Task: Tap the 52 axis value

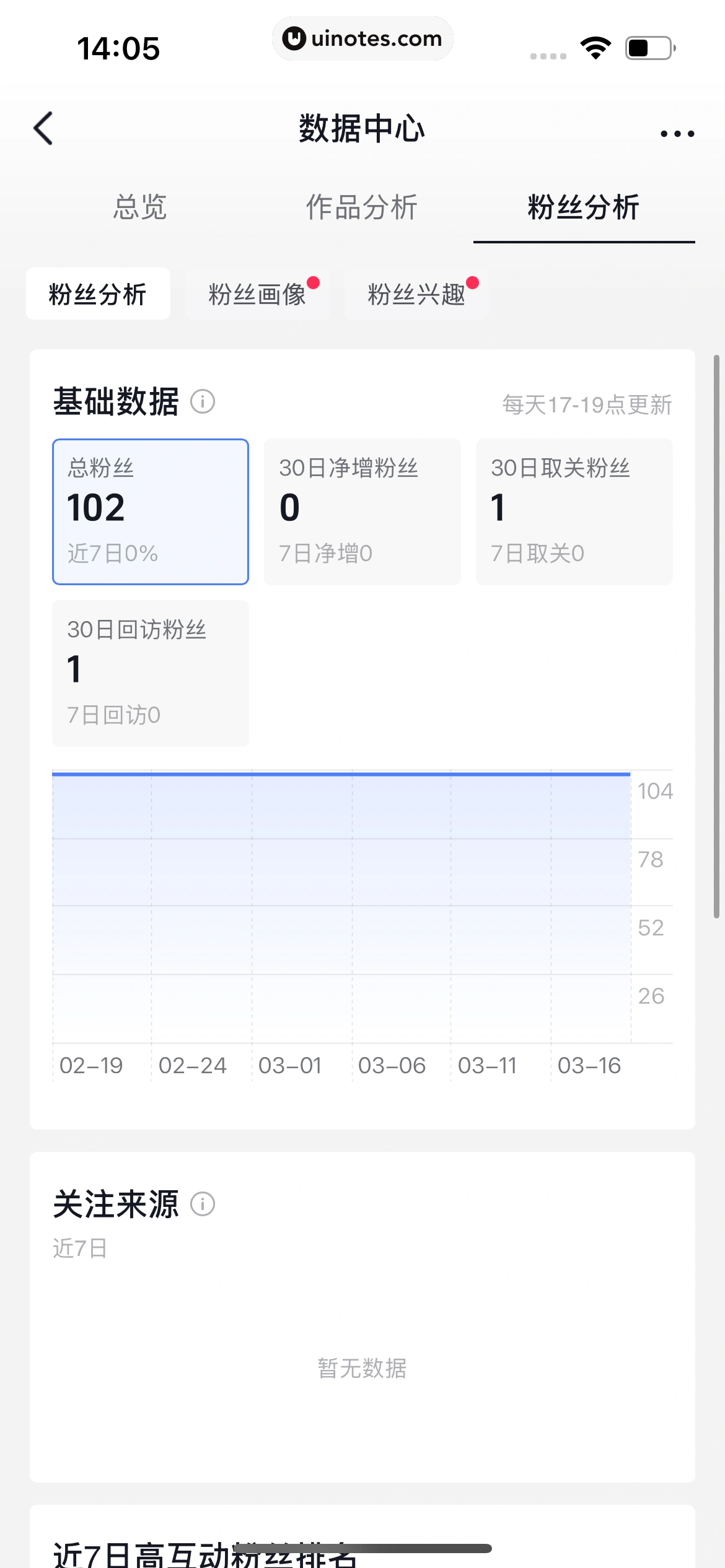Action: 651,927
